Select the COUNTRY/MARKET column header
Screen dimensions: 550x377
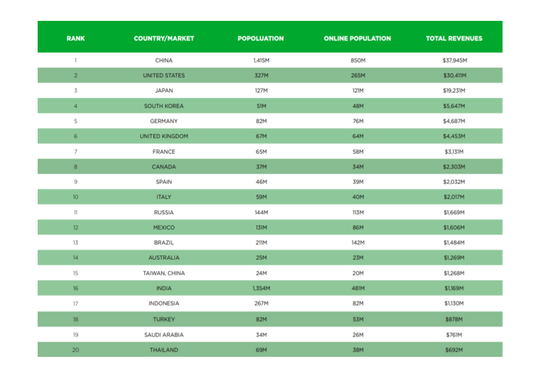click(x=164, y=38)
